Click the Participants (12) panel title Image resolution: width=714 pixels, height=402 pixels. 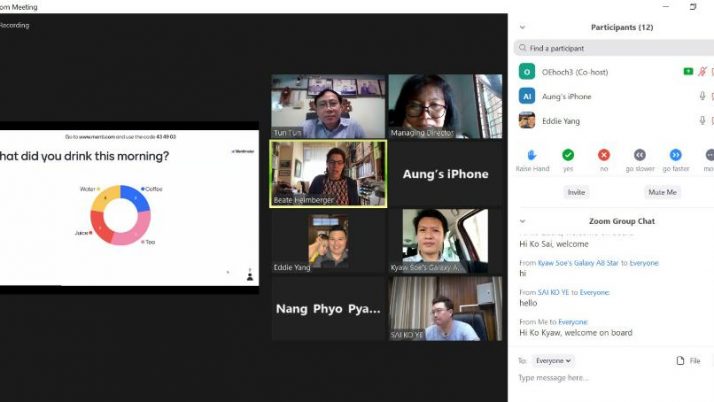622,27
